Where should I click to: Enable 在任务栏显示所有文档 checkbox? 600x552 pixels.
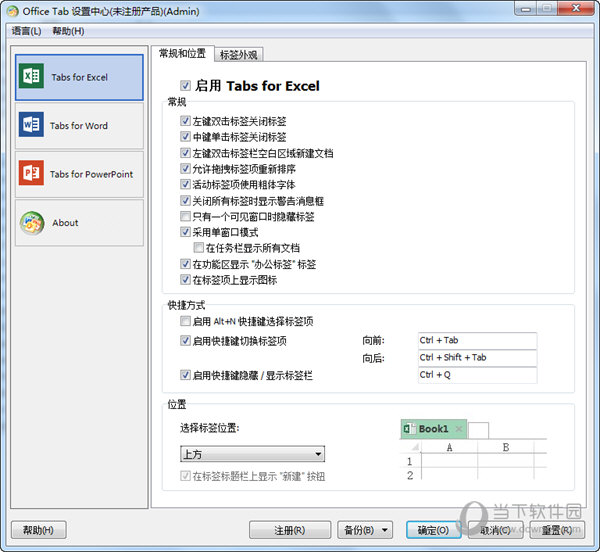[x=199, y=248]
